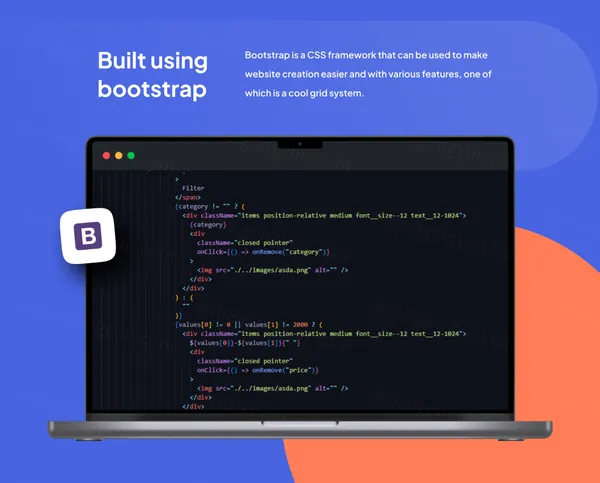Click the ${values[0]}-${values[1]} template line
The height and width of the screenshot is (483, 600).
tap(238, 342)
